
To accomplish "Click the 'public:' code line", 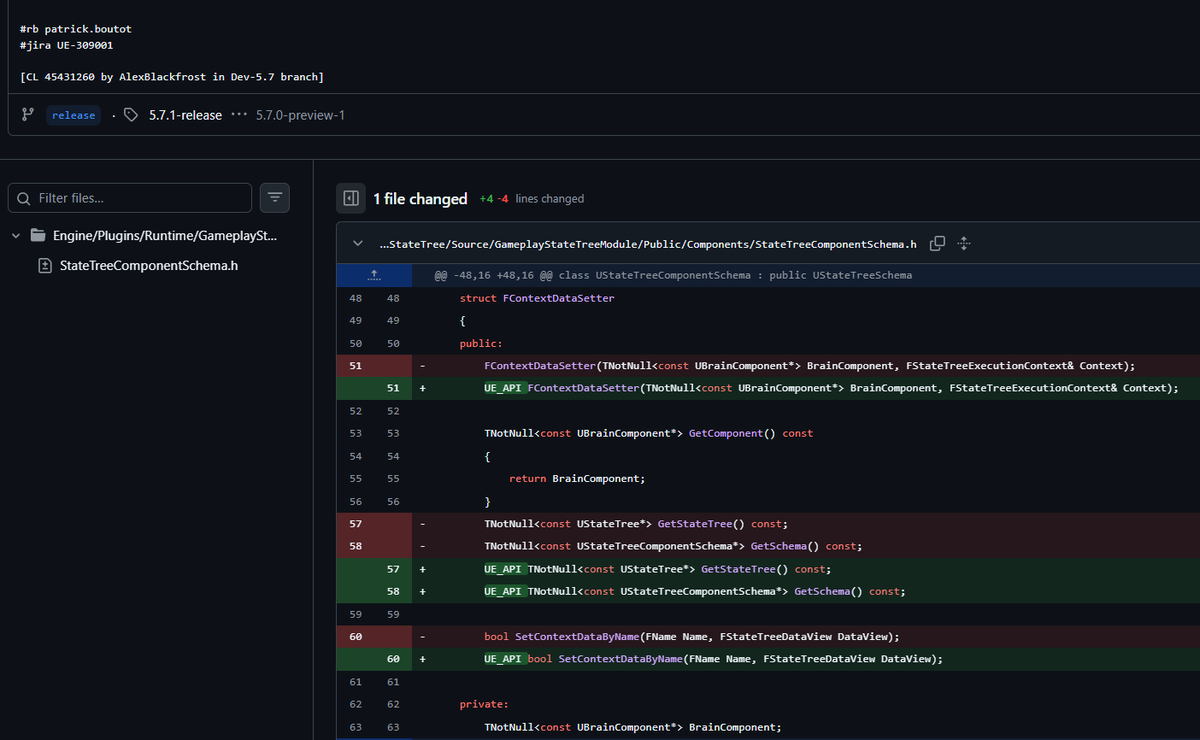I will click(x=481, y=343).
